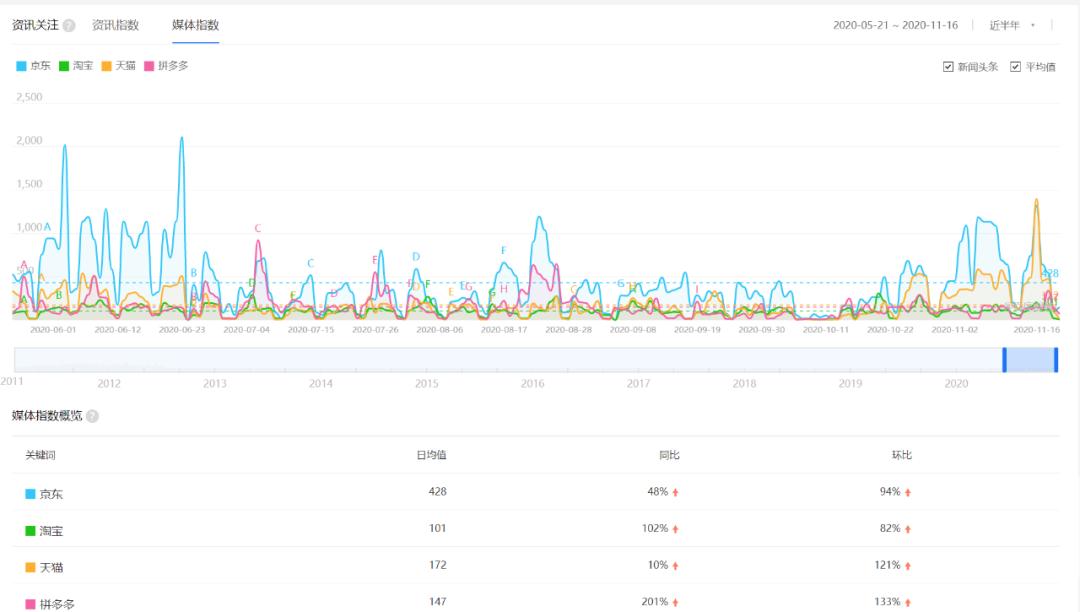
Task: Click the 拼多多 pink swatch in table
Action: tap(30, 604)
